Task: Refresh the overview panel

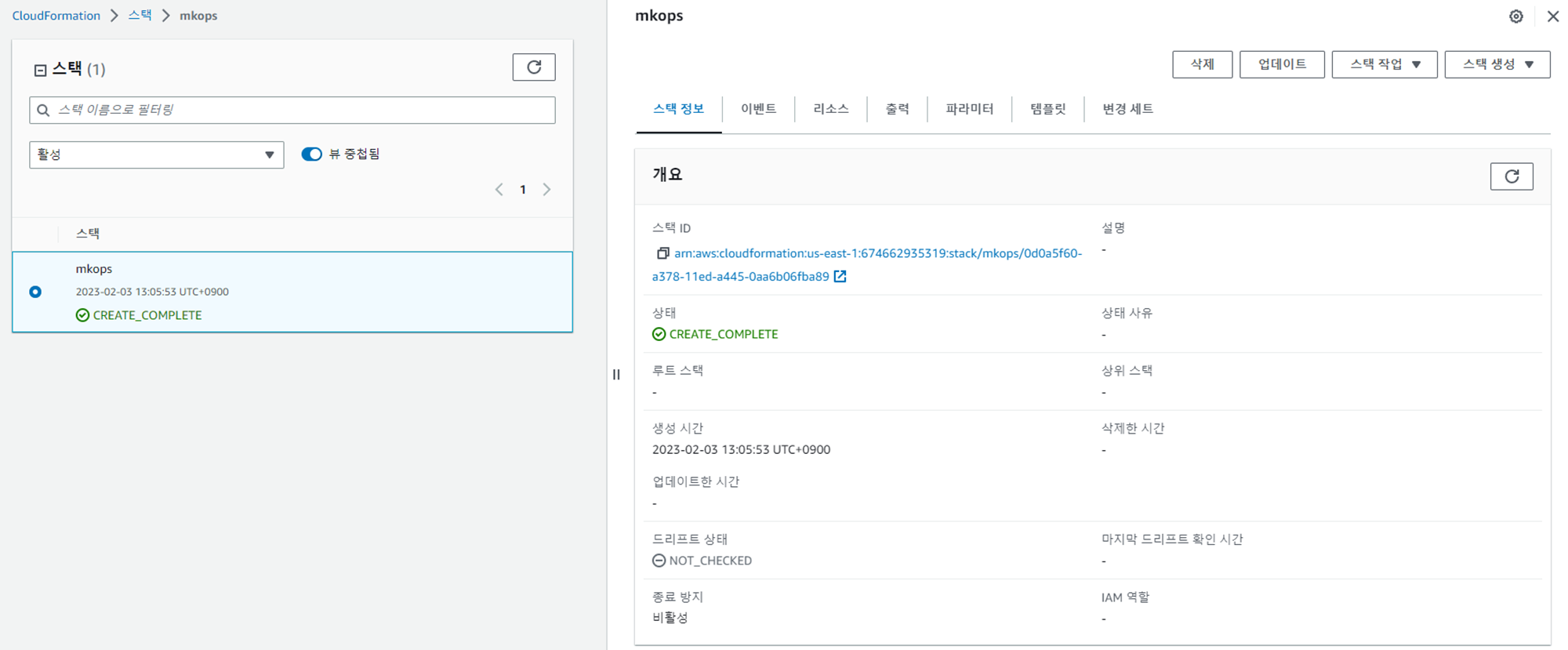Action: [1512, 176]
